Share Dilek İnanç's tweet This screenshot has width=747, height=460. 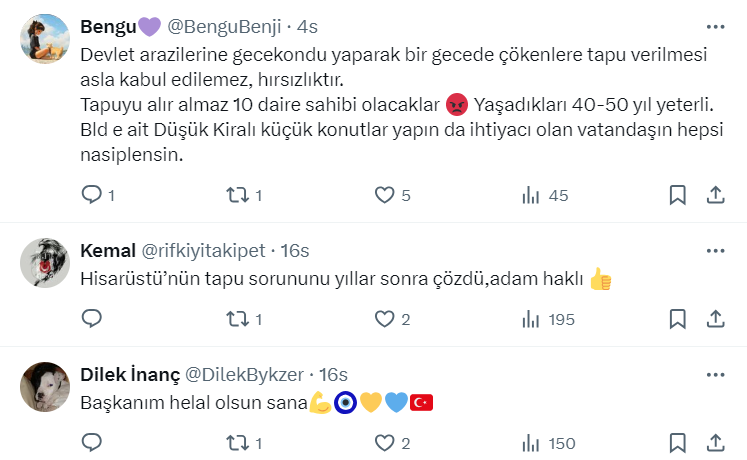pyautogui.click(x=716, y=443)
